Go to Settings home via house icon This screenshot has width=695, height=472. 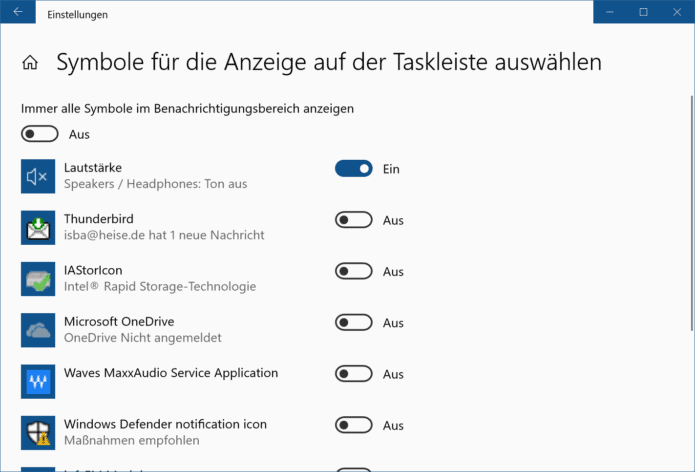[x=30, y=63]
